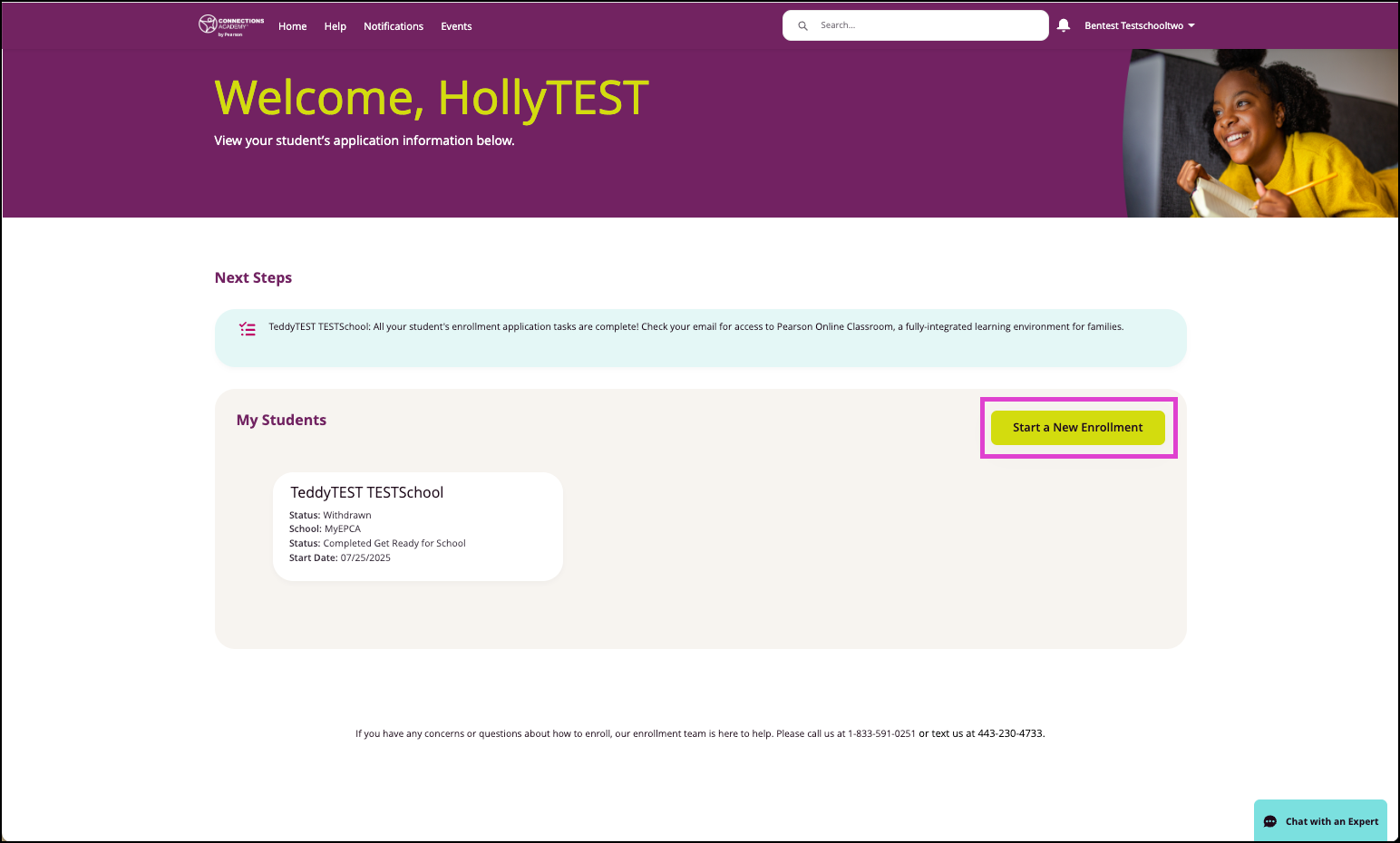This screenshot has width=1400, height=843.
Task: Click inside the Search field
Action: (916, 25)
